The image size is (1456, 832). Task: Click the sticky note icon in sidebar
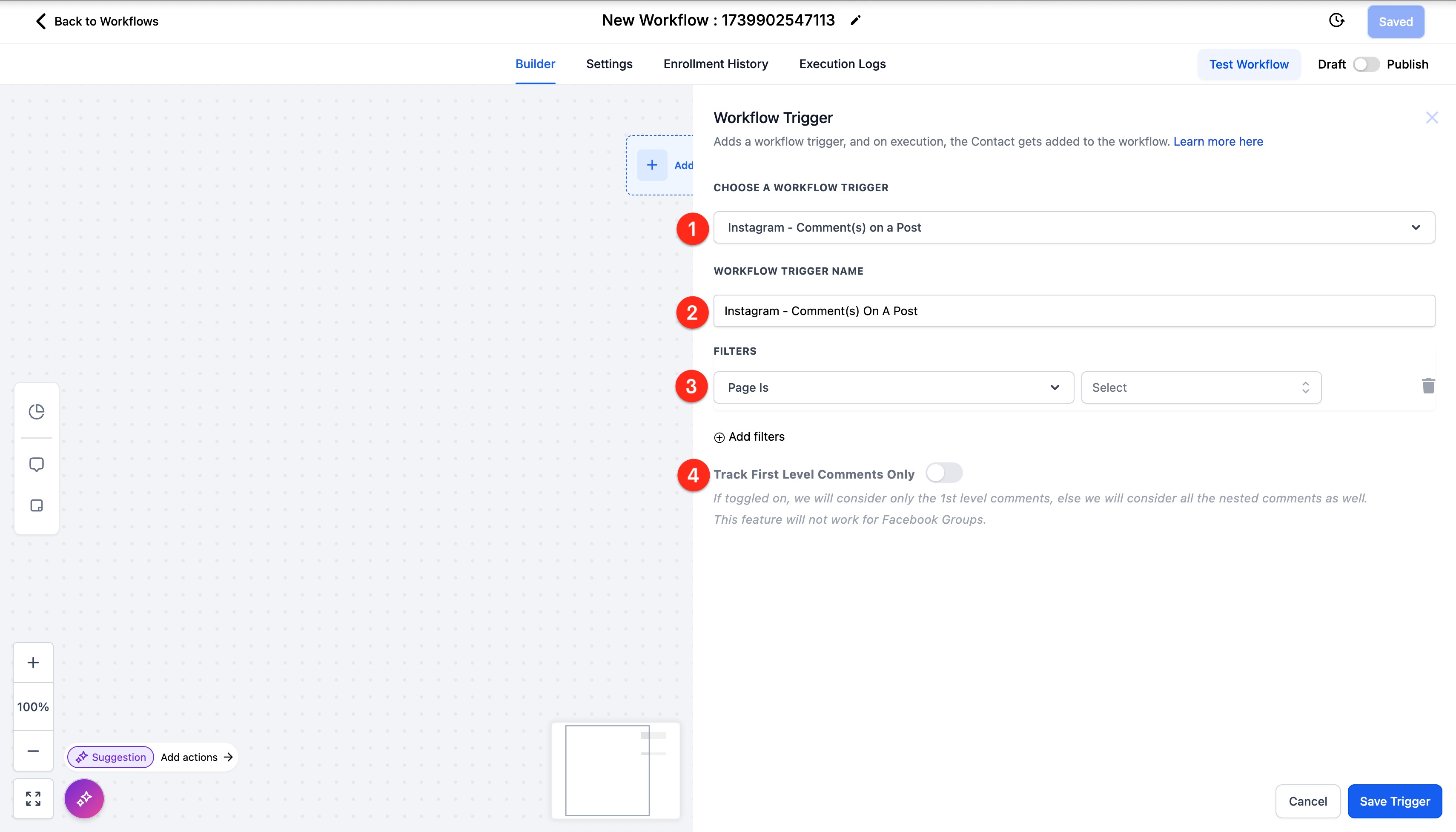tap(37, 506)
